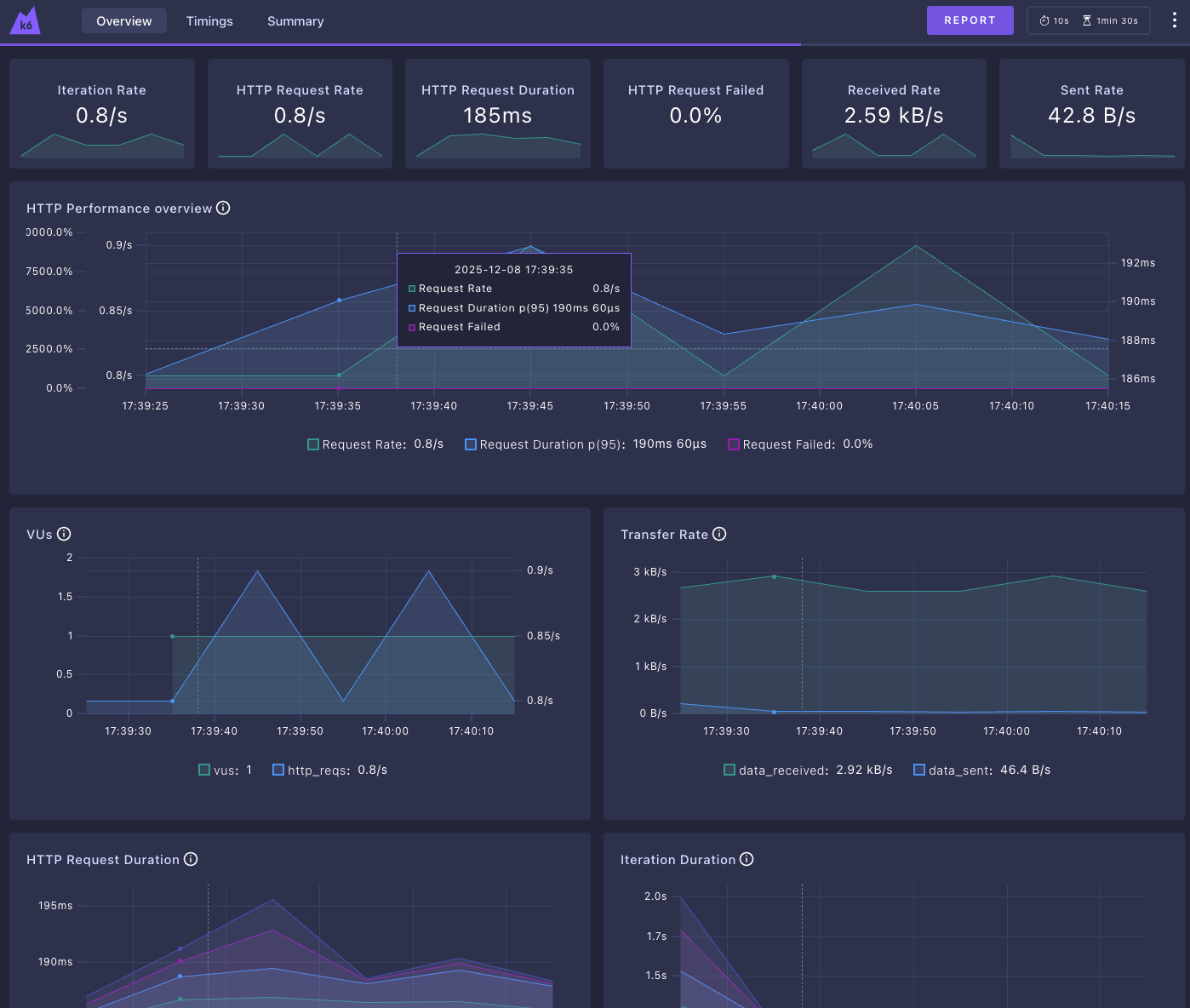The height and width of the screenshot is (1008, 1190).
Task: Open the vertical three-dot options menu
Action: pos(1174,20)
